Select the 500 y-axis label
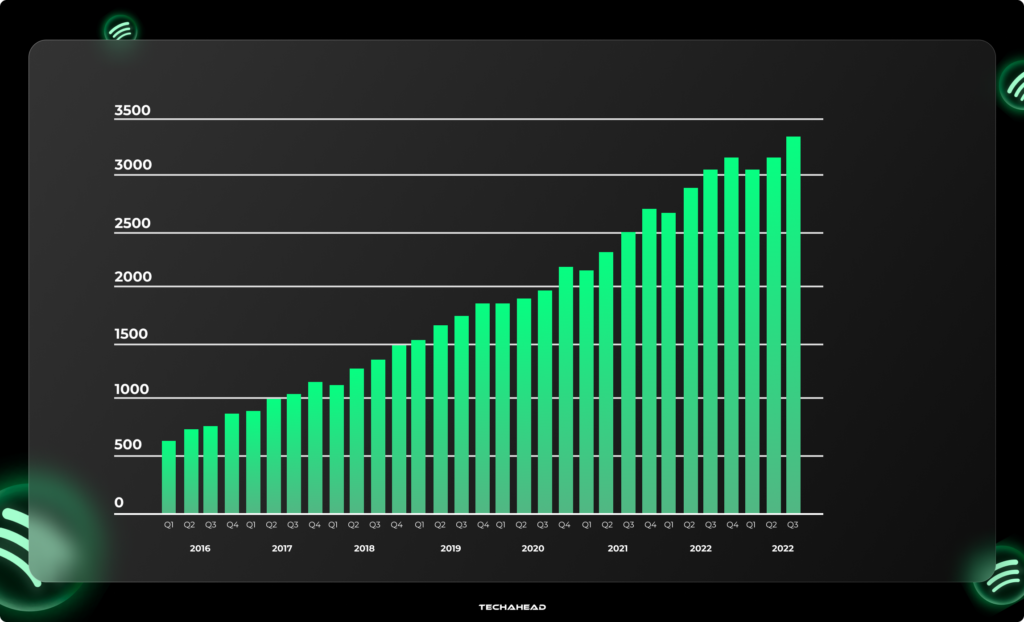The image size is (1024, 622). tap(128, 445)
